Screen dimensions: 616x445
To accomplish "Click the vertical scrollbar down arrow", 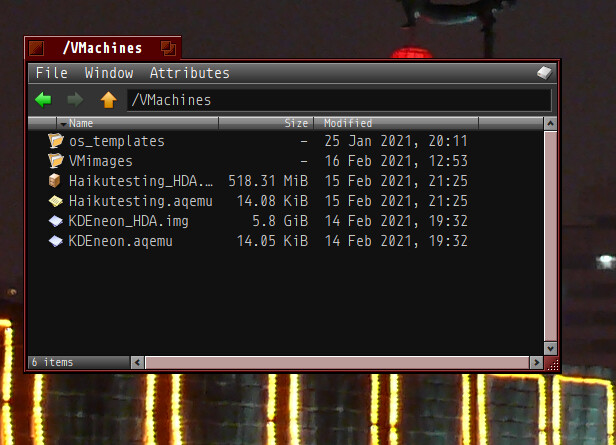I will 550,348.
